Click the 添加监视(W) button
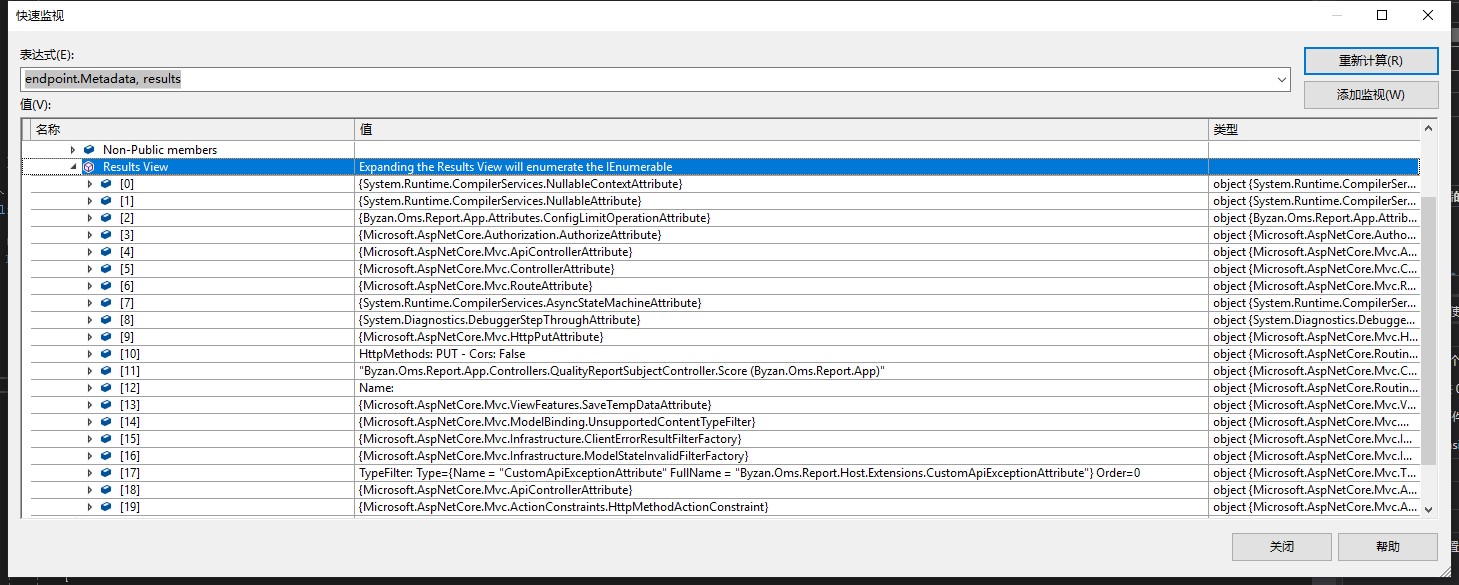The width and height of the screenshot is (1459, 585). pyautogui.click(x=1370, y=94)
